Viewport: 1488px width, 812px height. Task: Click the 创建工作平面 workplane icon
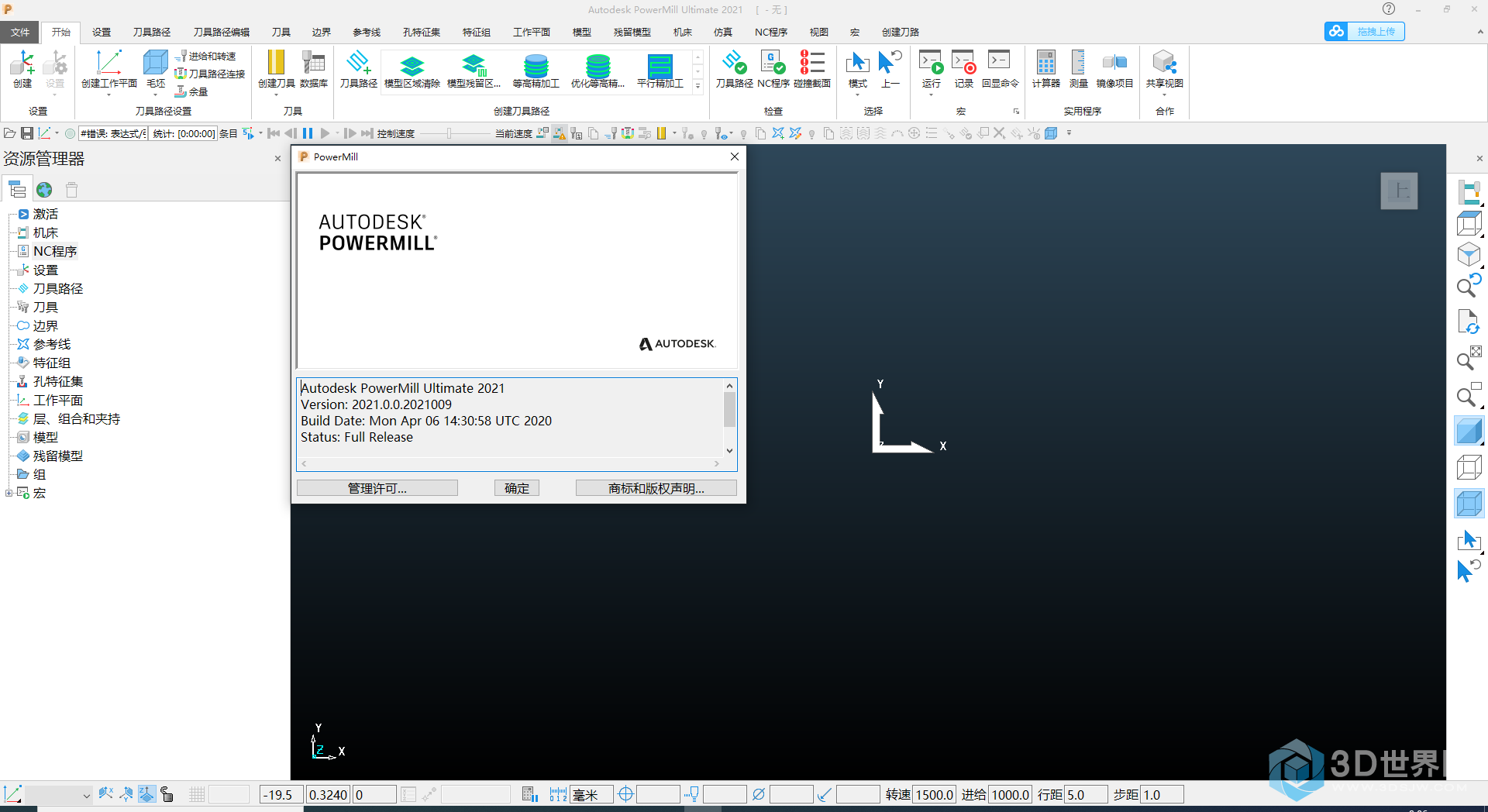coord(108,63)
